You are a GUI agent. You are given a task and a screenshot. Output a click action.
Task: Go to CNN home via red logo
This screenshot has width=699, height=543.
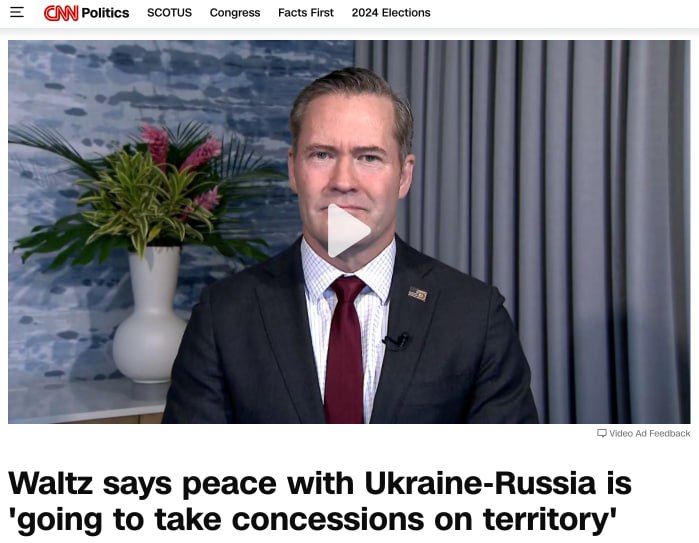[x=61, y=13]
